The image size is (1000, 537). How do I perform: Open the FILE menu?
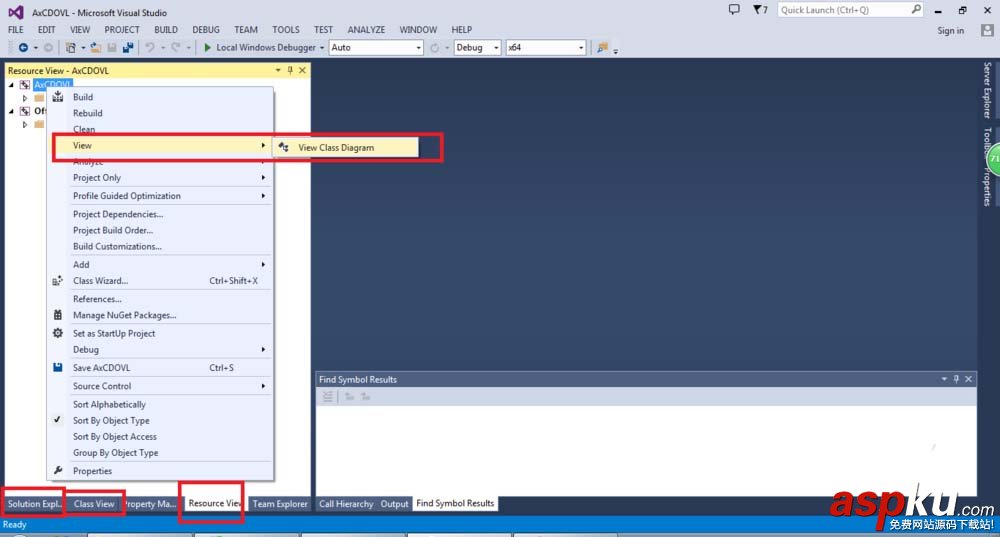tap(15, 29)
